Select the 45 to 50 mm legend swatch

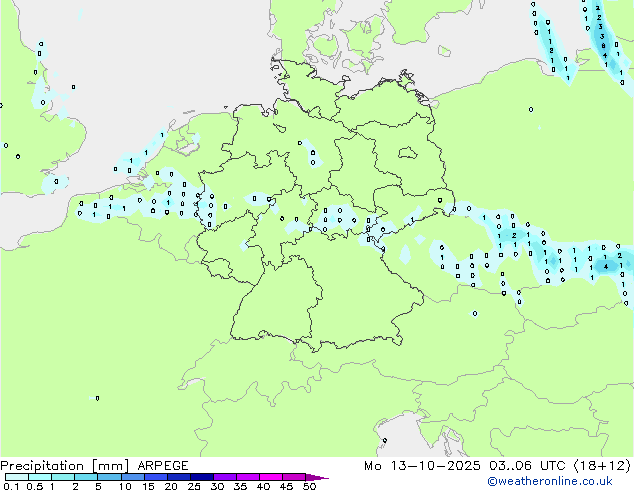pyautogui.click(x=294, y=477)
